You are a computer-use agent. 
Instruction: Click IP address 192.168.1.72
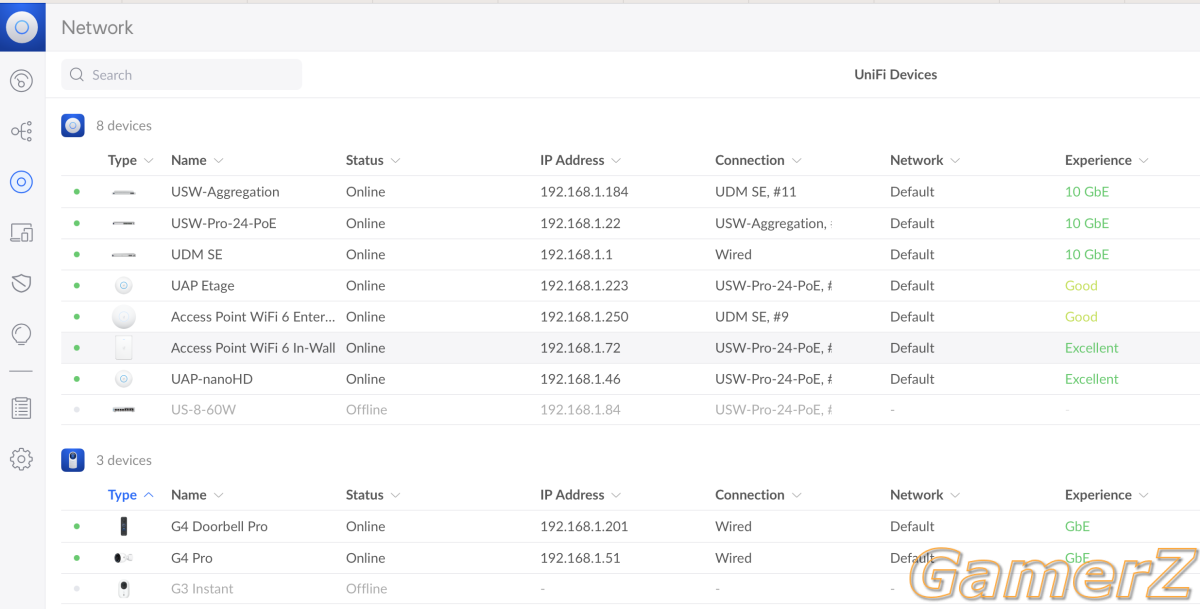pyautogui.click(x=580, y=348)
